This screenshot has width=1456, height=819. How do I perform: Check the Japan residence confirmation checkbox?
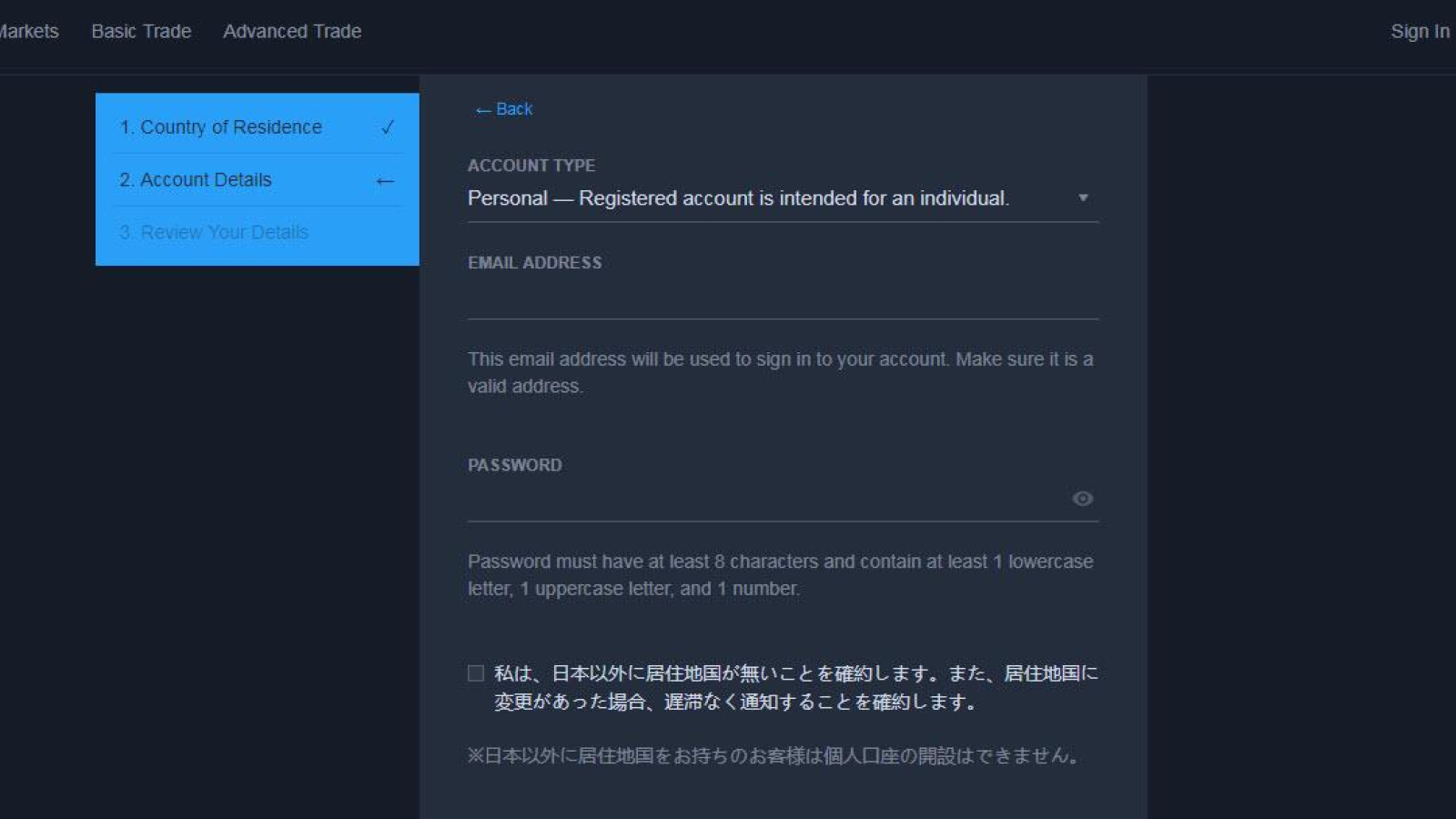476,673
